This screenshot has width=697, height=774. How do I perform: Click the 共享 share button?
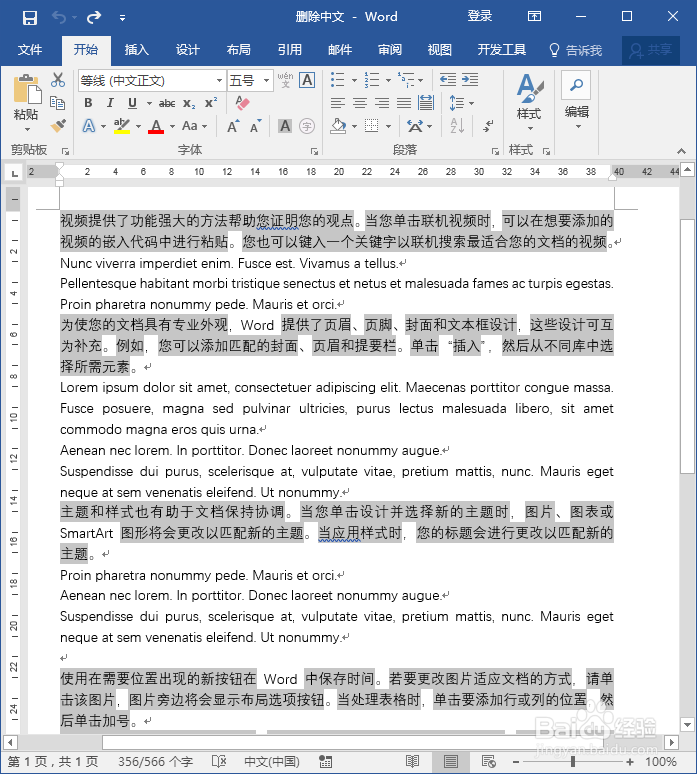651,50
